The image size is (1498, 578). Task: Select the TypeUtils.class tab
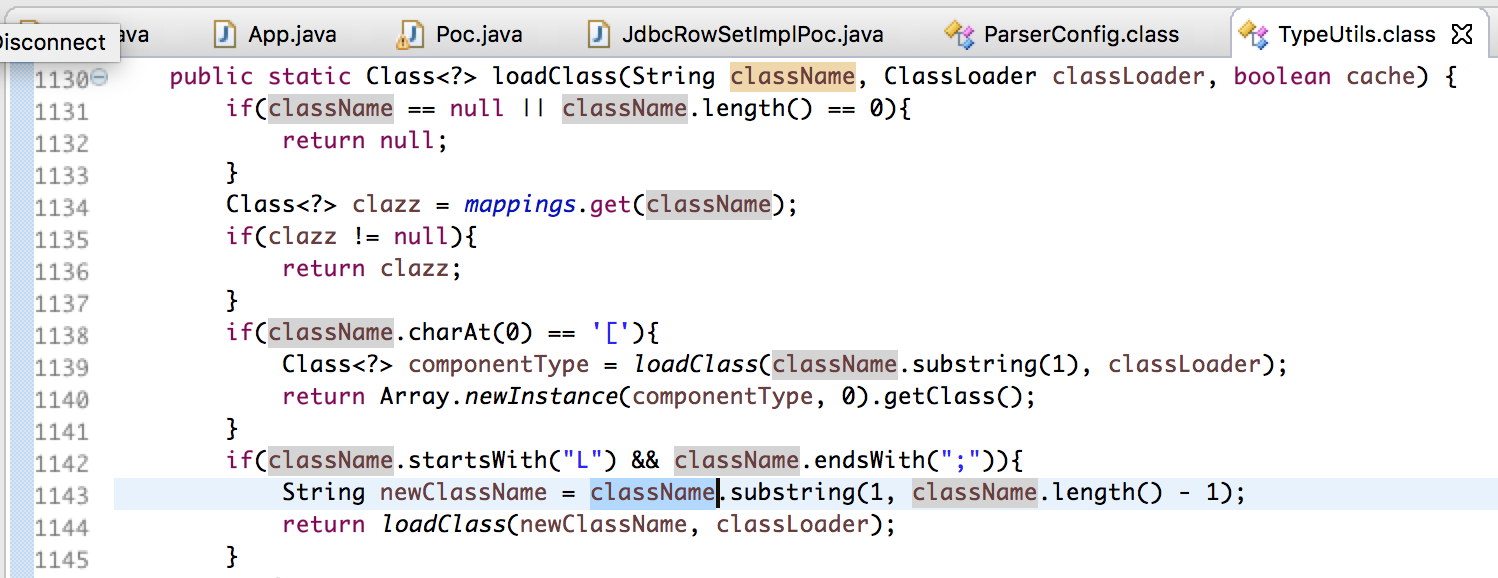point(1357,34)
